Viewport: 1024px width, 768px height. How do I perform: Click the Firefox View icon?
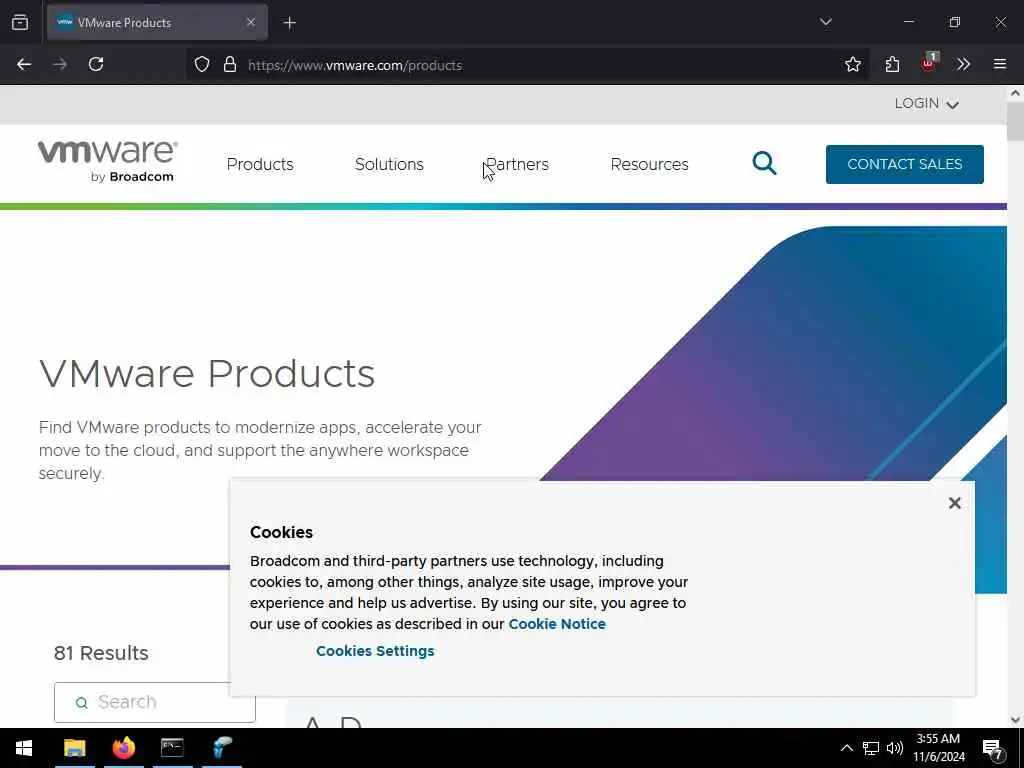tap(20, 22)
